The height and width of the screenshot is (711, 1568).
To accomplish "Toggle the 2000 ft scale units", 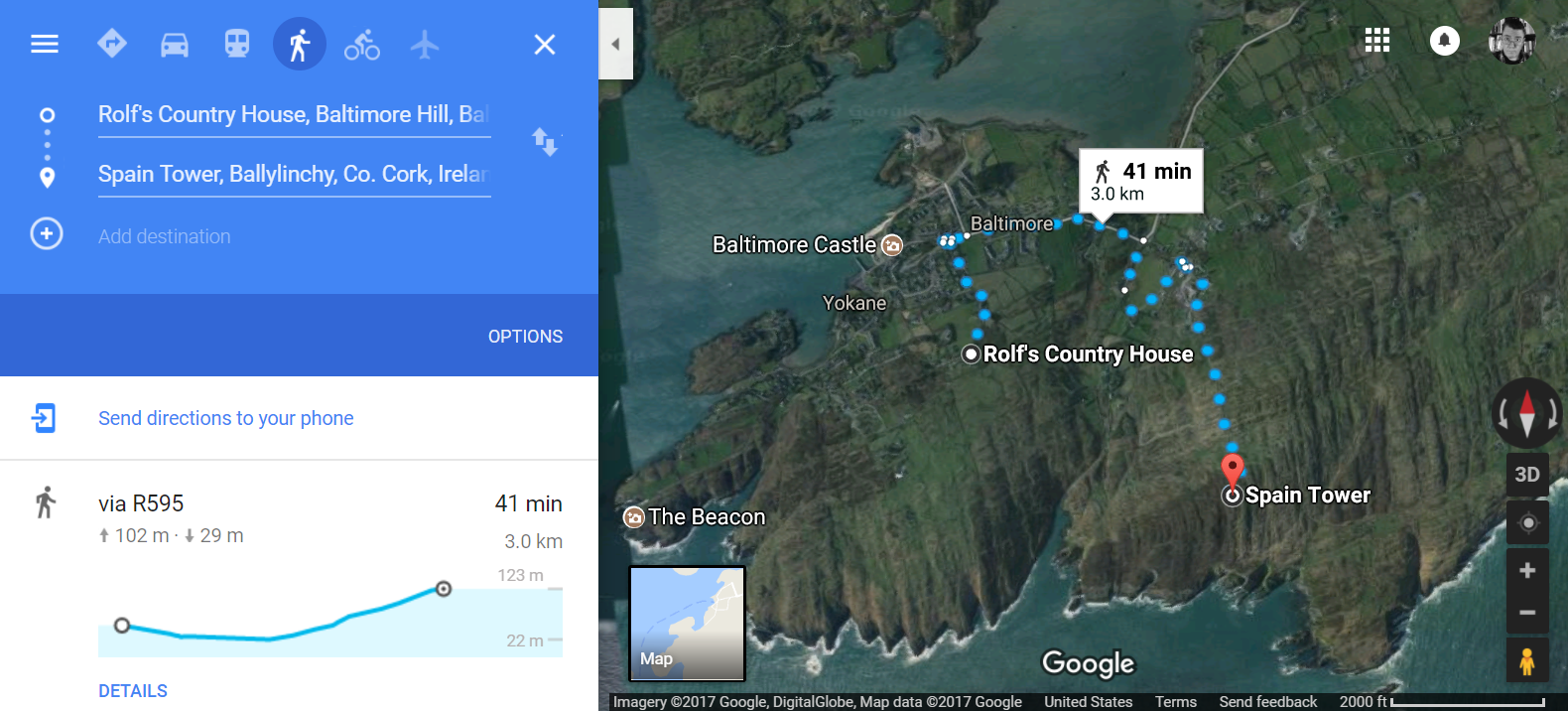I will (x=1442, y=701).
